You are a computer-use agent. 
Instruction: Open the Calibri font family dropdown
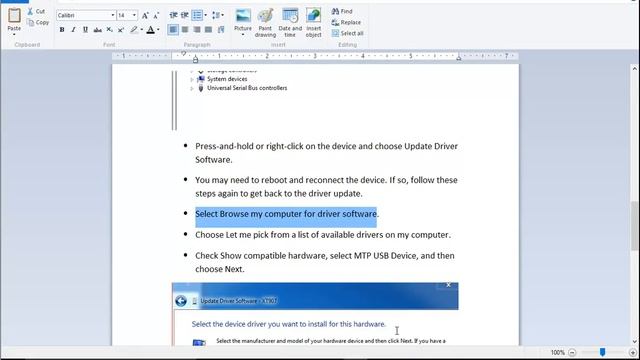coord(113,16)
